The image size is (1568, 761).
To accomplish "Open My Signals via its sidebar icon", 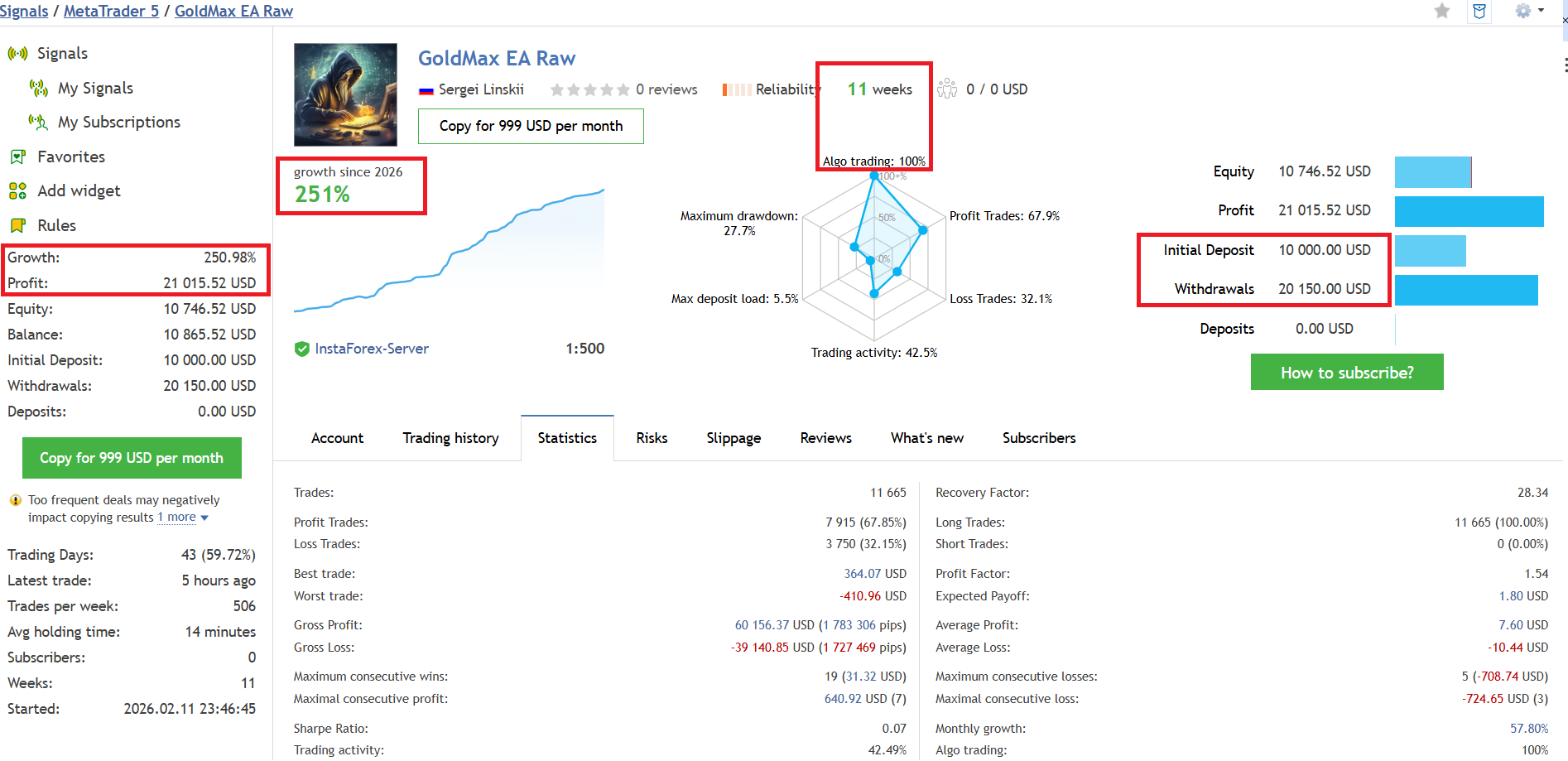I will tap(38, 88).
